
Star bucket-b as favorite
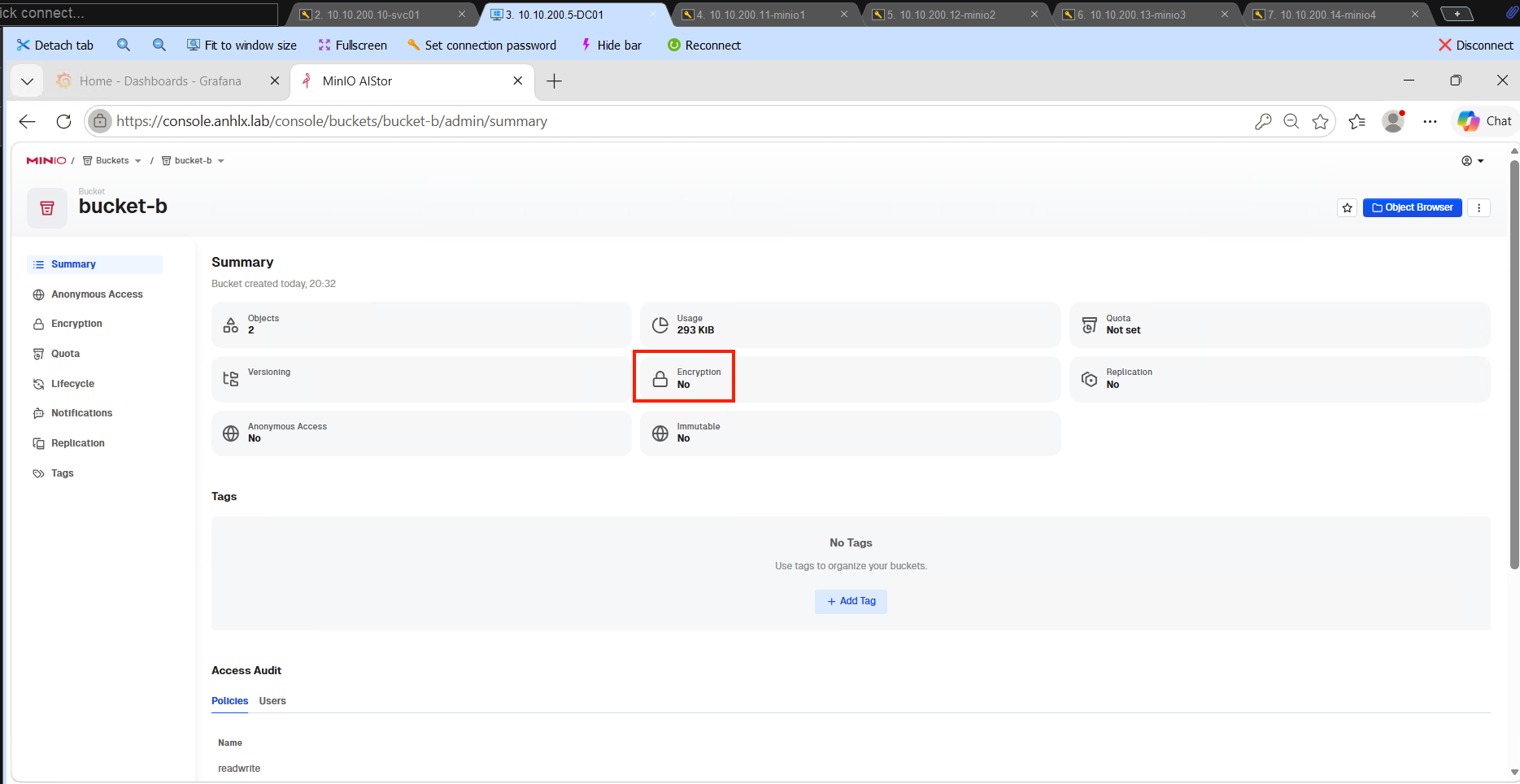pyautogui.click(x=1348, y=208)
